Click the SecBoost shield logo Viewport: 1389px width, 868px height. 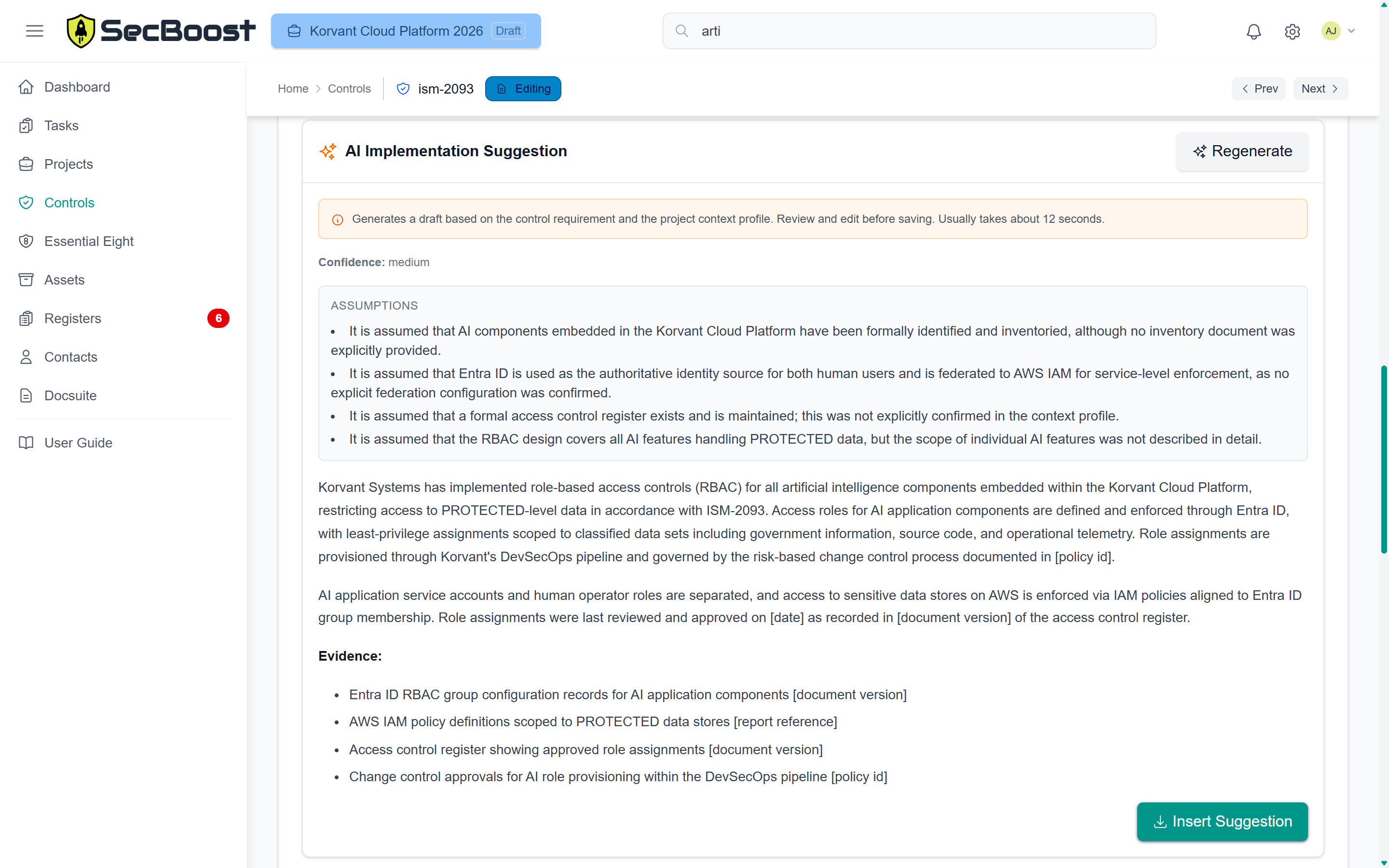[x=81, y=31]
